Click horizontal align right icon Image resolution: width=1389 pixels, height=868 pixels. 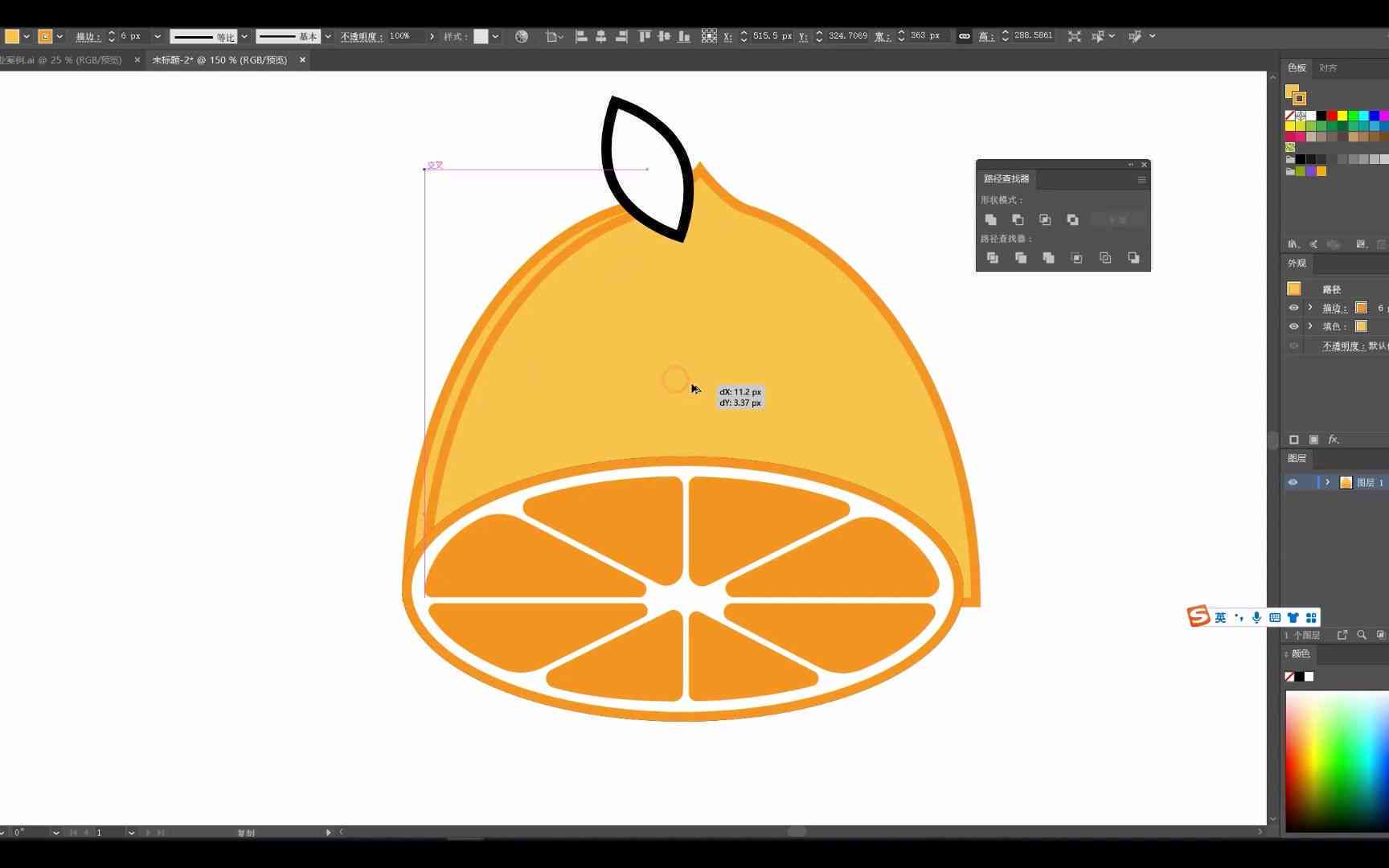[621, 36]
